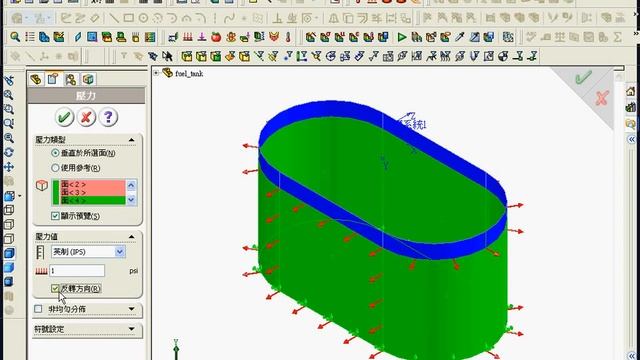640x360 pixels.
Task: Collapse the 壓力類型 (pressure type) section
Action: pos(131,140)
